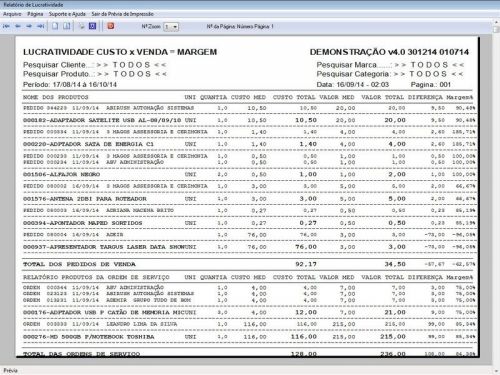The width and height of the screenshot is (500, 375).
Task: Click the total sales value 34,50
Action: 395,264
